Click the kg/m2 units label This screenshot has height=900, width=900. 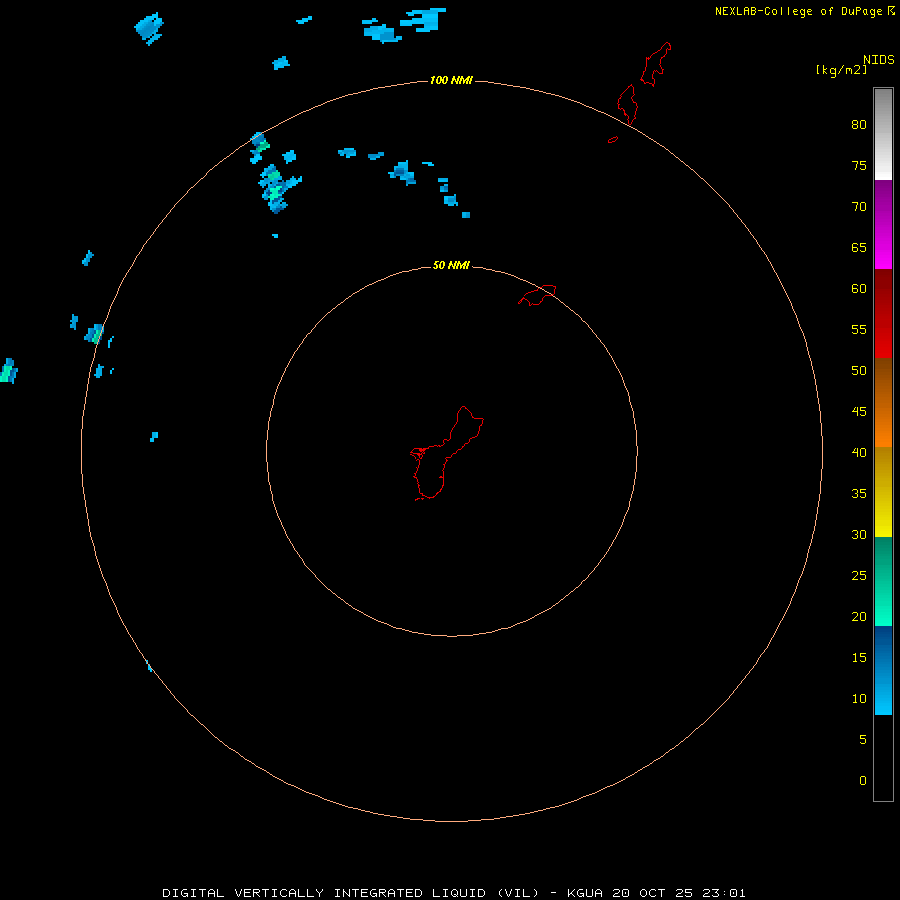tap(841, 70)
